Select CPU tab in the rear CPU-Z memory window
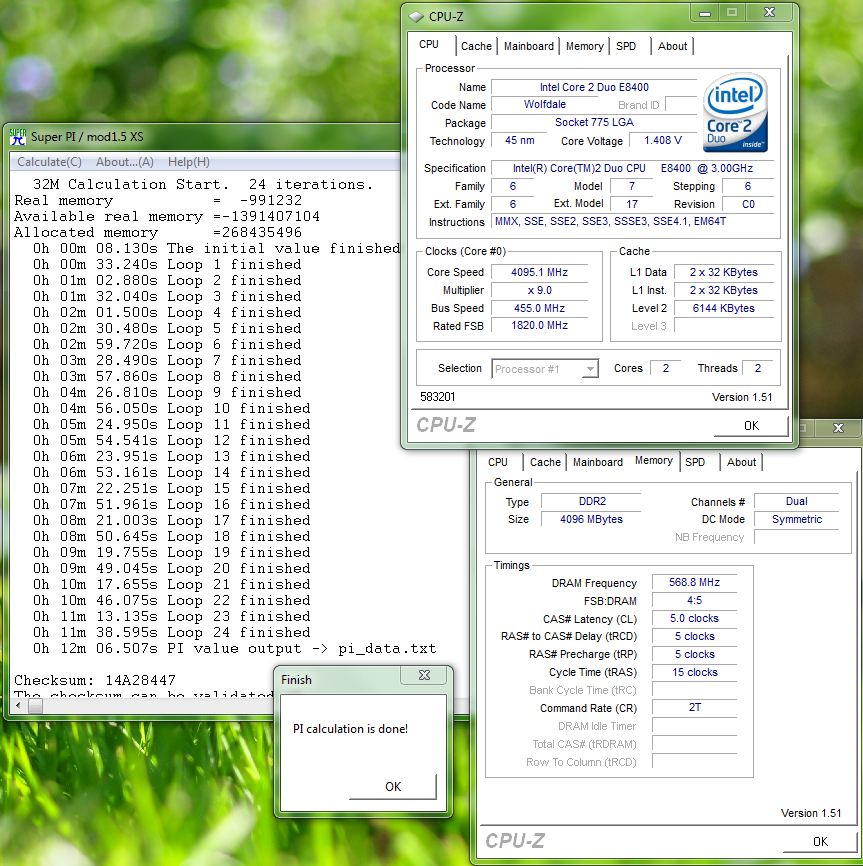This screenshot has height=866, width=863. (497, 462)
